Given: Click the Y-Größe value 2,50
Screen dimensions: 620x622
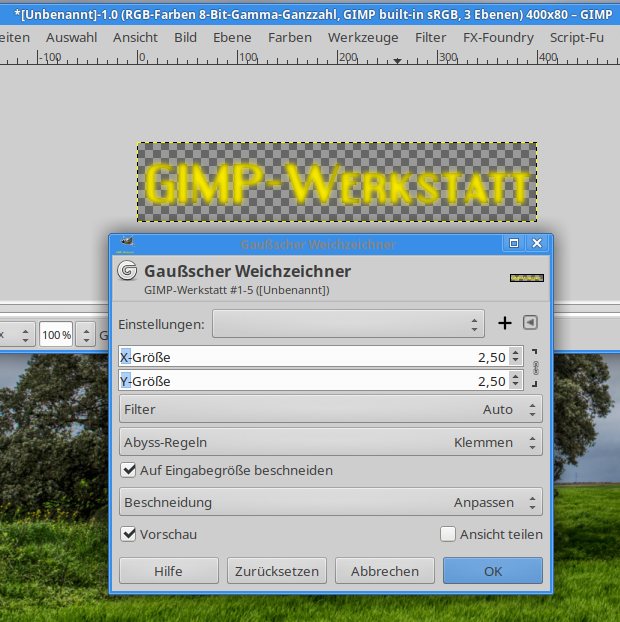Looking at the screenshot, I should [x=491, y=382].
